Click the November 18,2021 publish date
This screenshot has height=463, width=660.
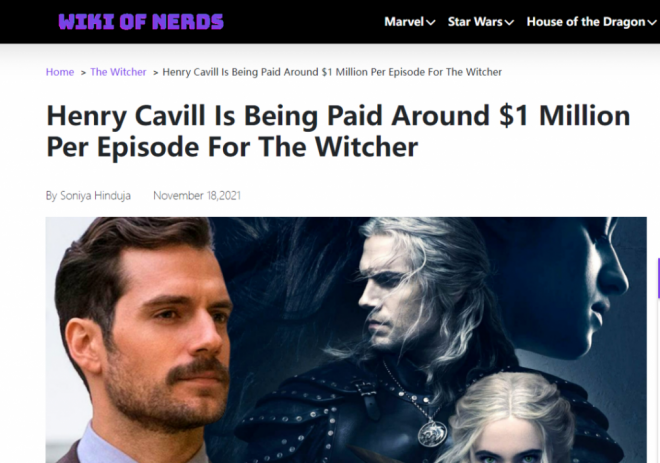click(x=197, y=196)
